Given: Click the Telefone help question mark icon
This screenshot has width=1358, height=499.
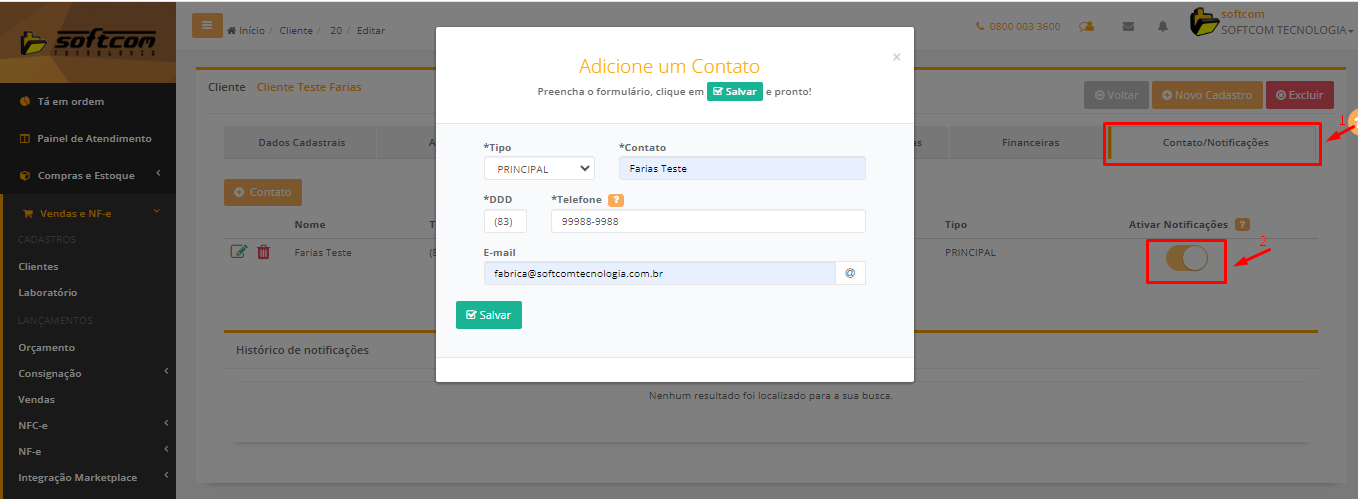Looking at the screenshot, I should click(616, 200).
